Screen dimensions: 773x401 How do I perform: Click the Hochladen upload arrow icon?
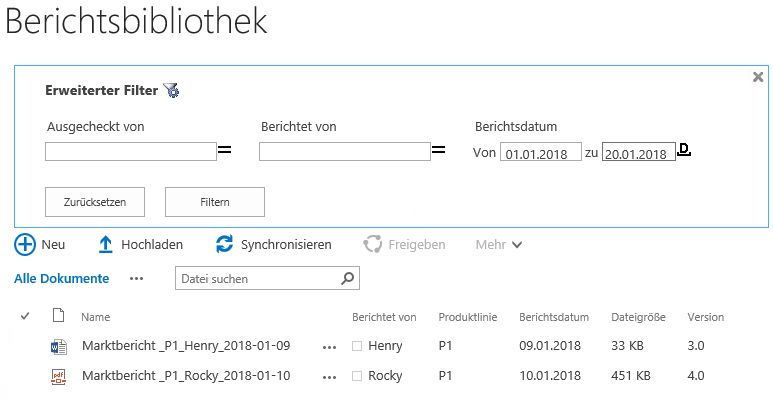[105, 244]
